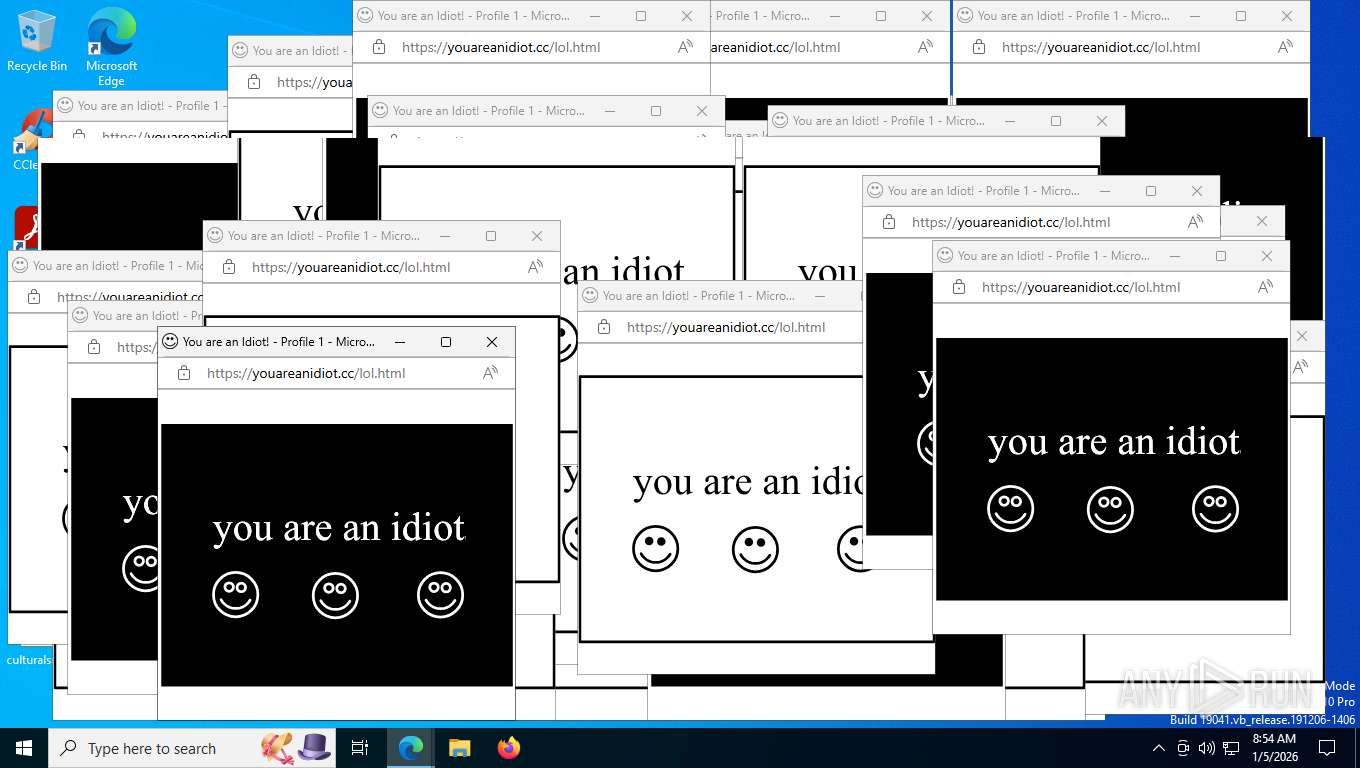This screenshot has height=768, width=1360.
Task: Click the last smiley in the active black page
Action: coord(441,595)
